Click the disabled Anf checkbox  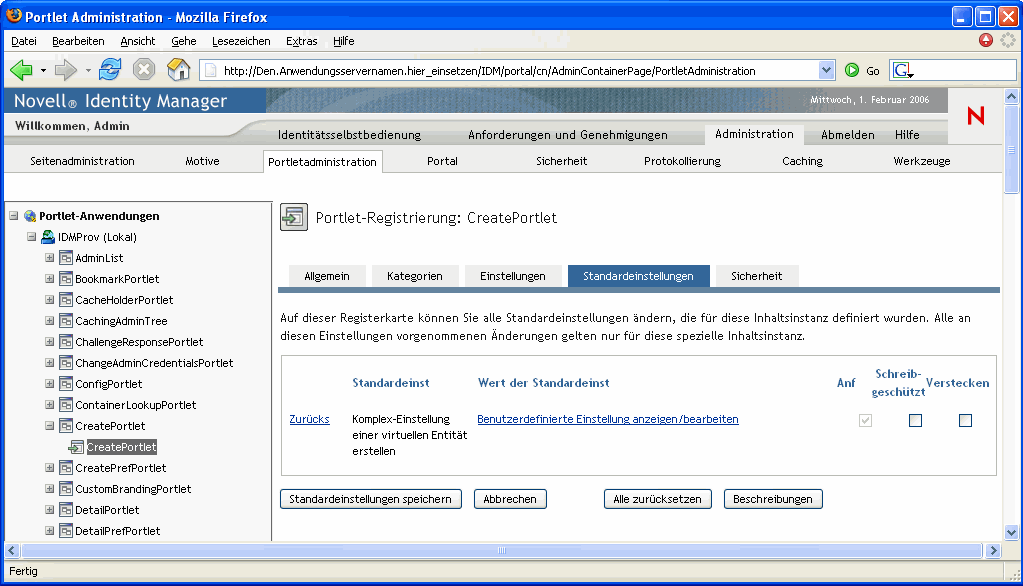click(865, 420)
